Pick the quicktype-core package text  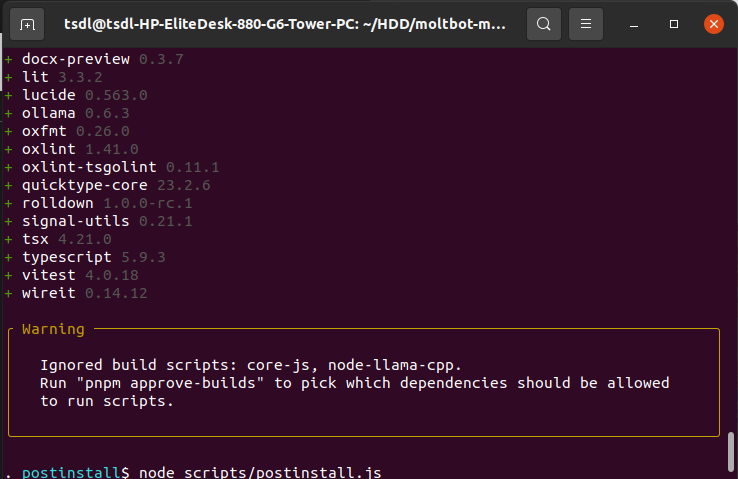click(84, 185)
